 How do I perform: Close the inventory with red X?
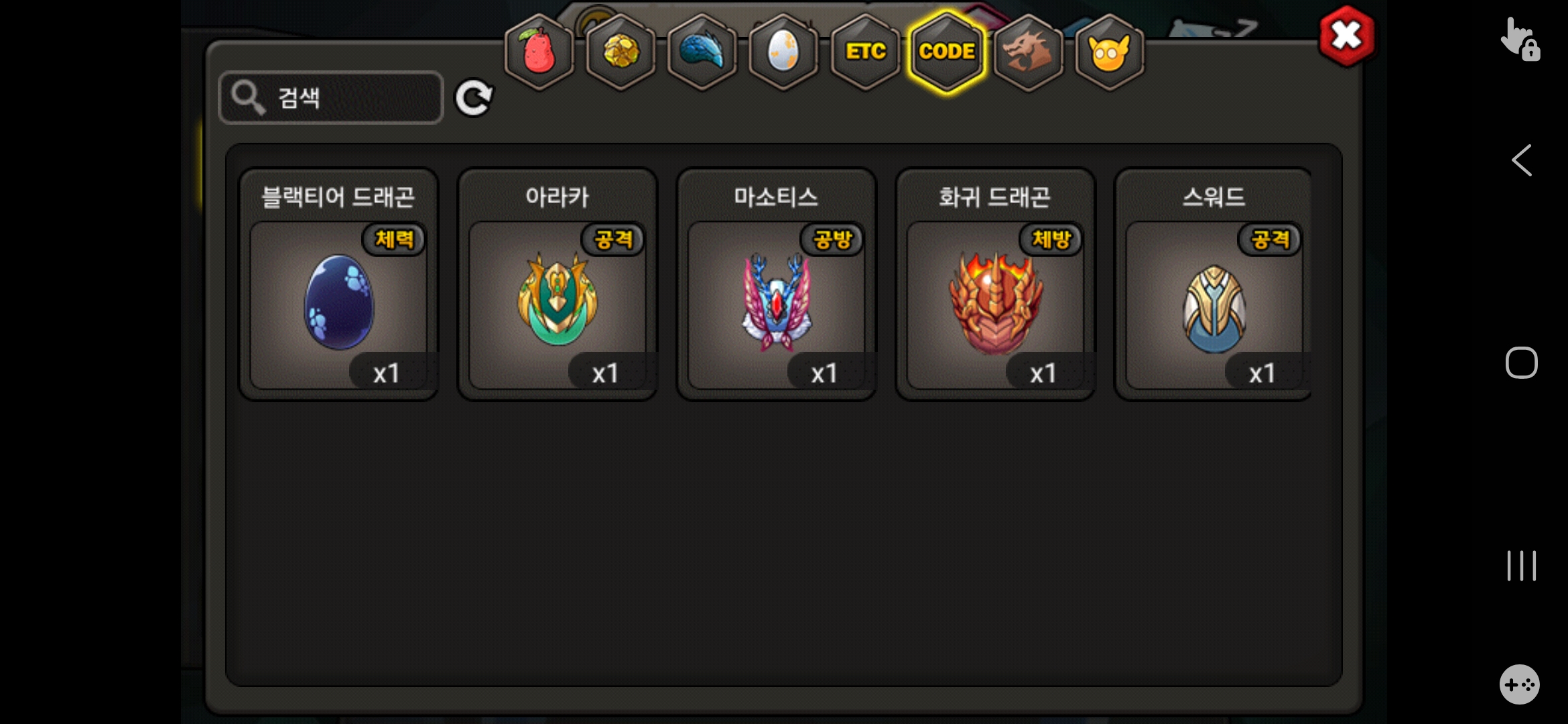pyautogui.click(x=1346, y=36)
